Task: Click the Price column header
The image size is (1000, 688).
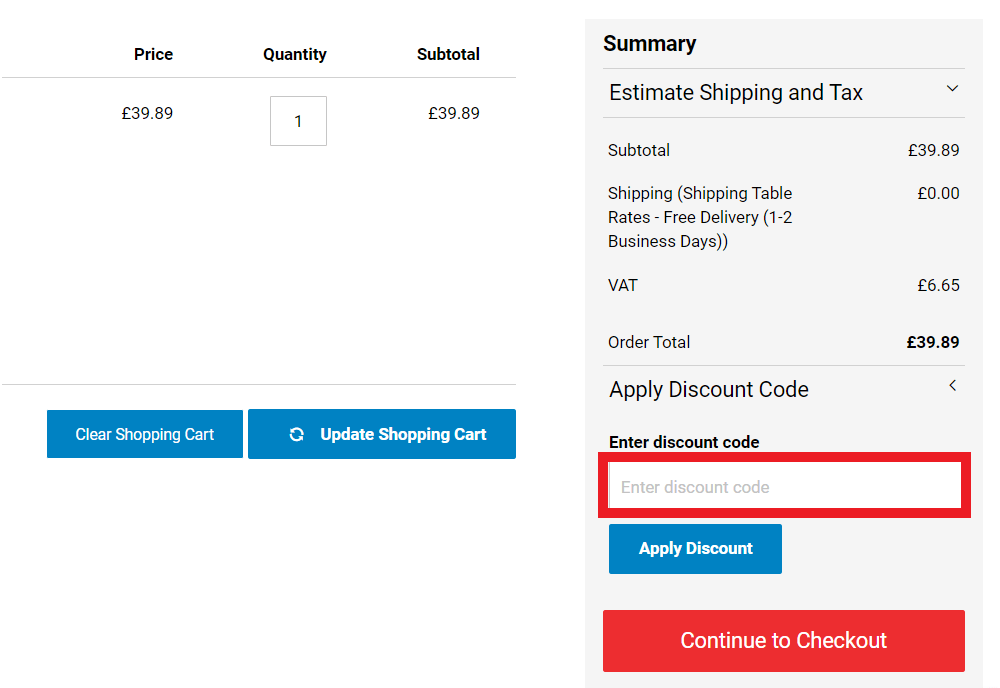Action: [153, 54]
